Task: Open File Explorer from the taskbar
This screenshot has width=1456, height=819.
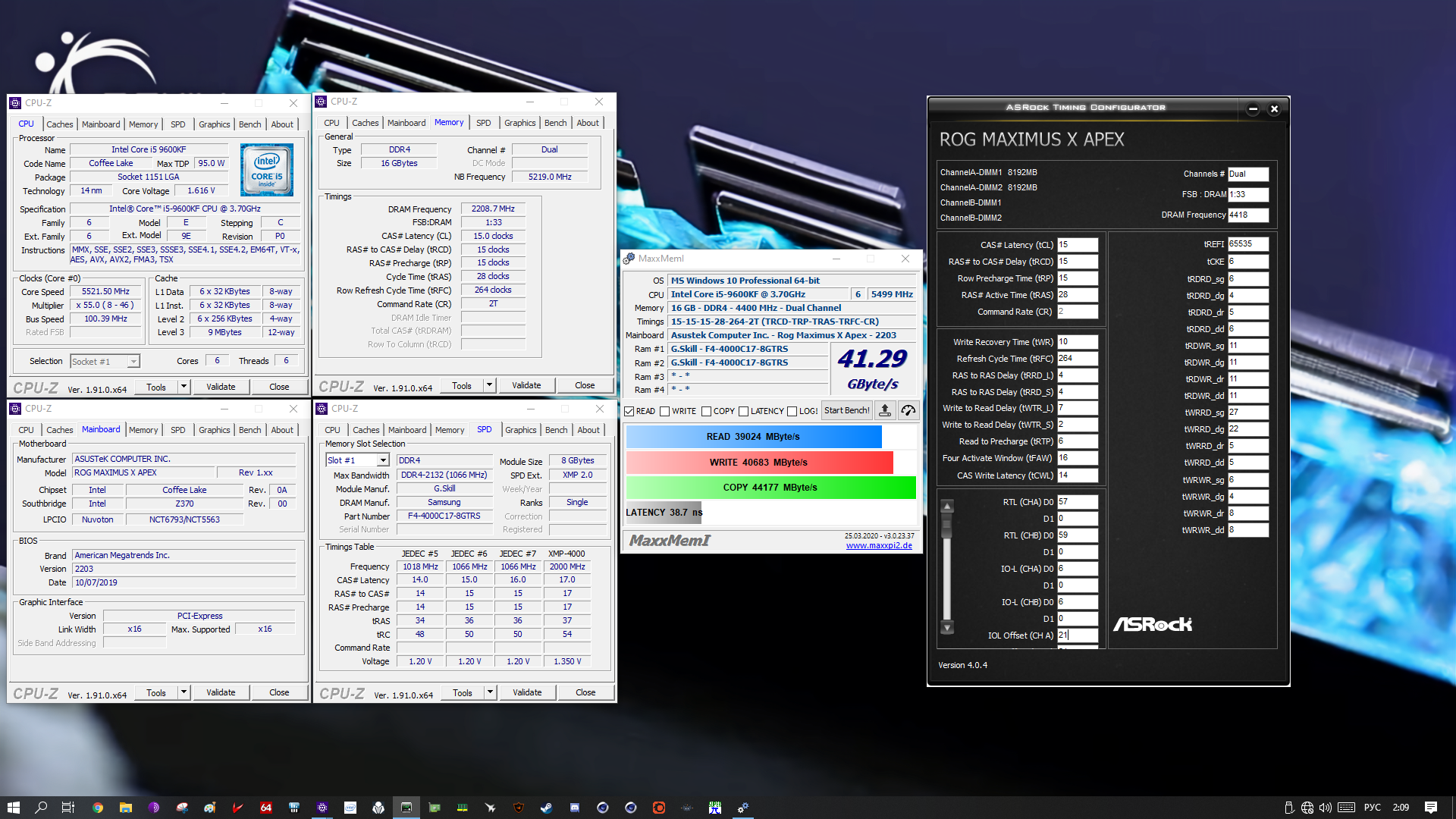Action: 126,807
